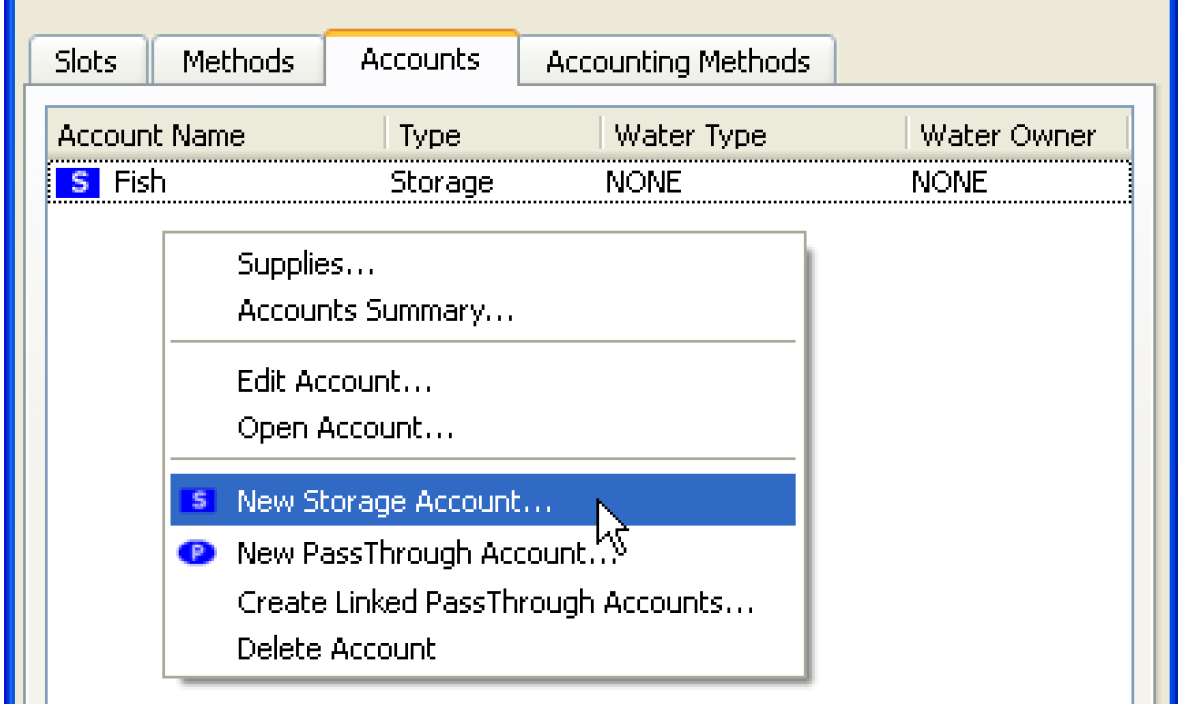Choose New Storage Account... entry
The height and width of the screenshot is (728, 1180).
pos(394,501)
